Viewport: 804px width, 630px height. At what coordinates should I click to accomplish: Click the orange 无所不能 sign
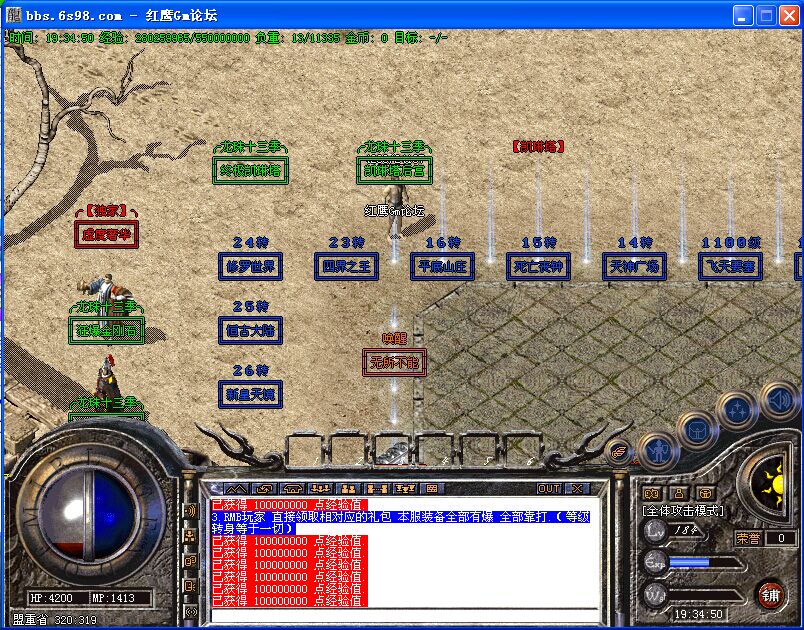(x=394, y=363)
